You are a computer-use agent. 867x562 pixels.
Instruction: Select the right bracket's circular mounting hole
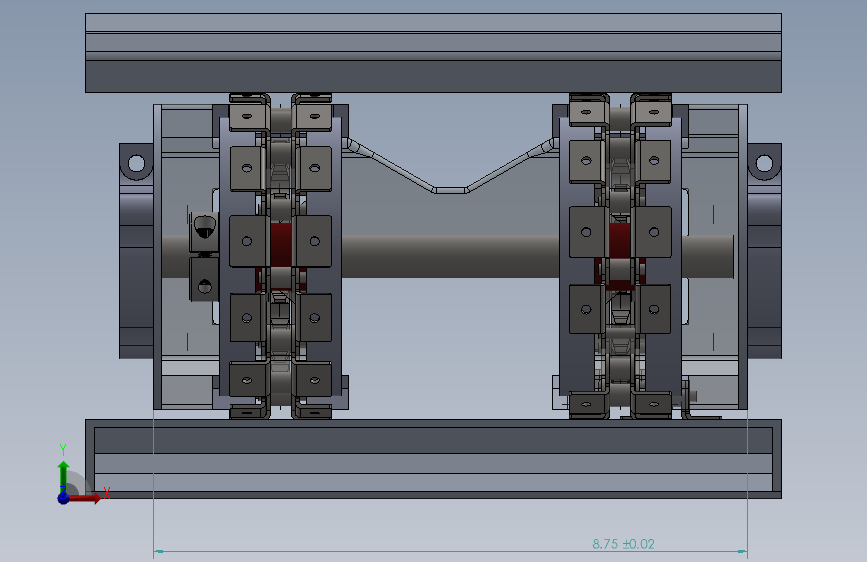[764, 163]
